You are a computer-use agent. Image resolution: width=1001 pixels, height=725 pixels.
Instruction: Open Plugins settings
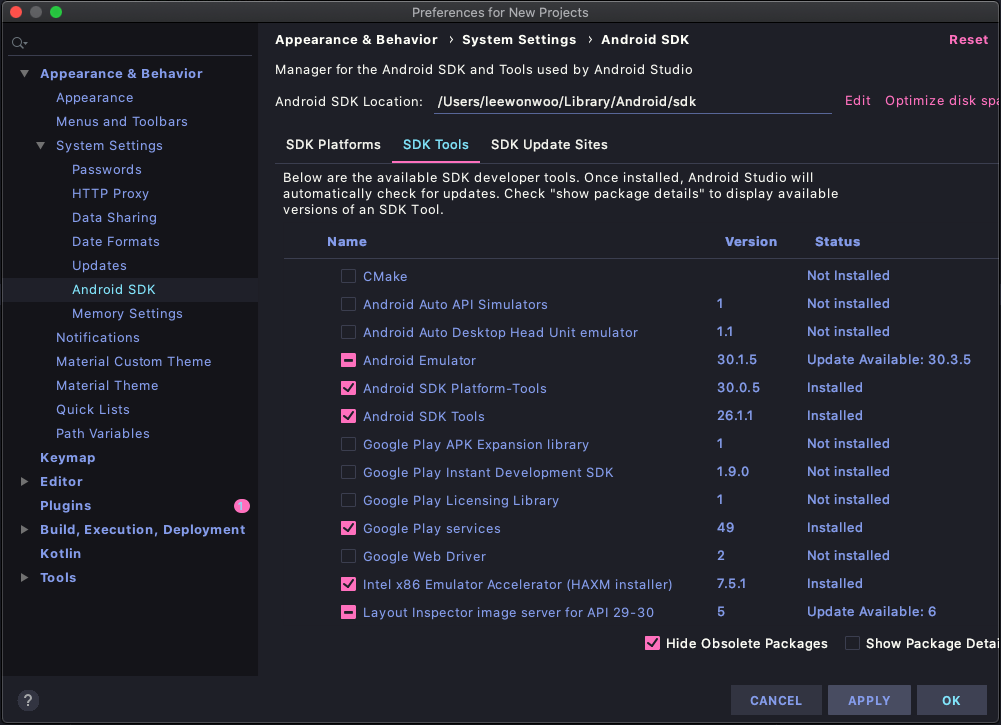(x=66, y=505)
